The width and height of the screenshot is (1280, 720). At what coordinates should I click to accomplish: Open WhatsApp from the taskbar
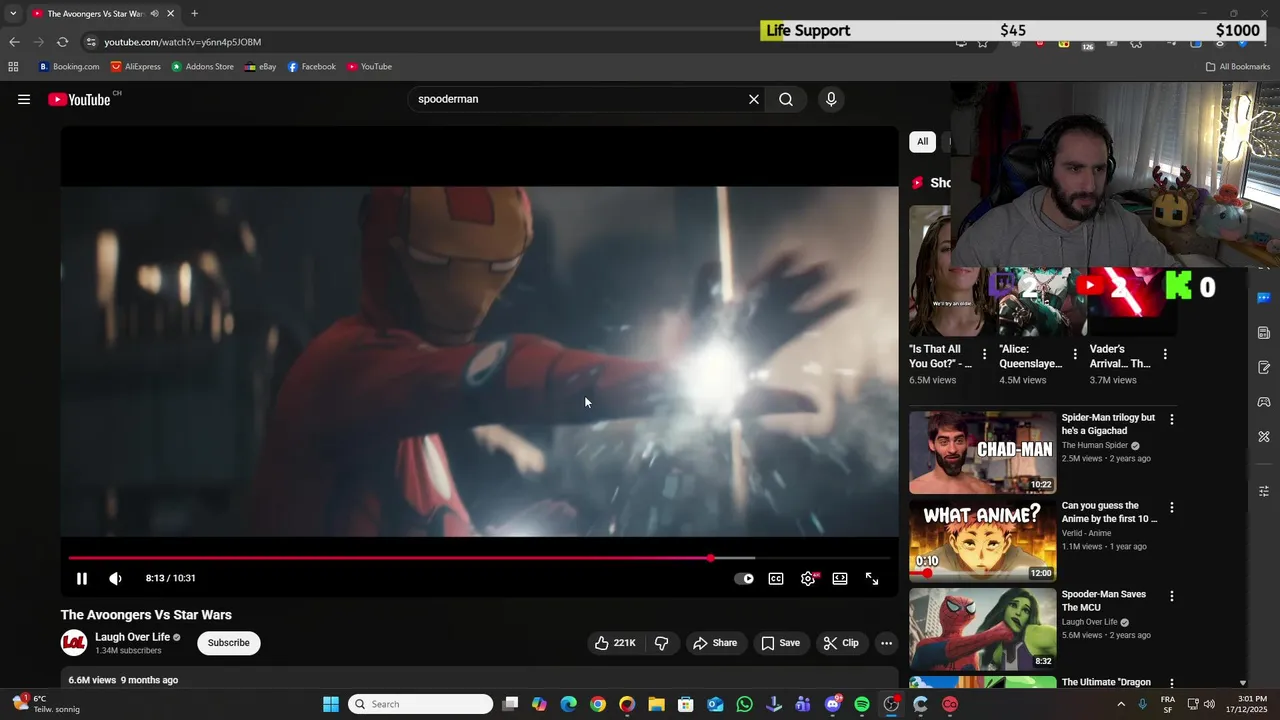pos(744,704)
